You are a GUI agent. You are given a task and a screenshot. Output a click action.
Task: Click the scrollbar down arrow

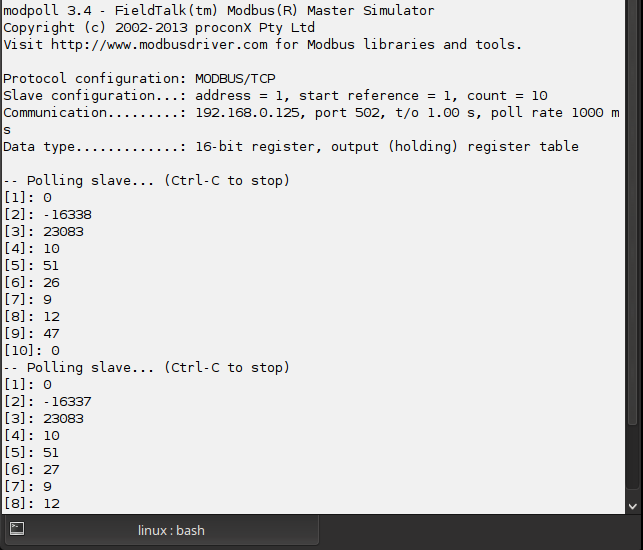point(632,507)
